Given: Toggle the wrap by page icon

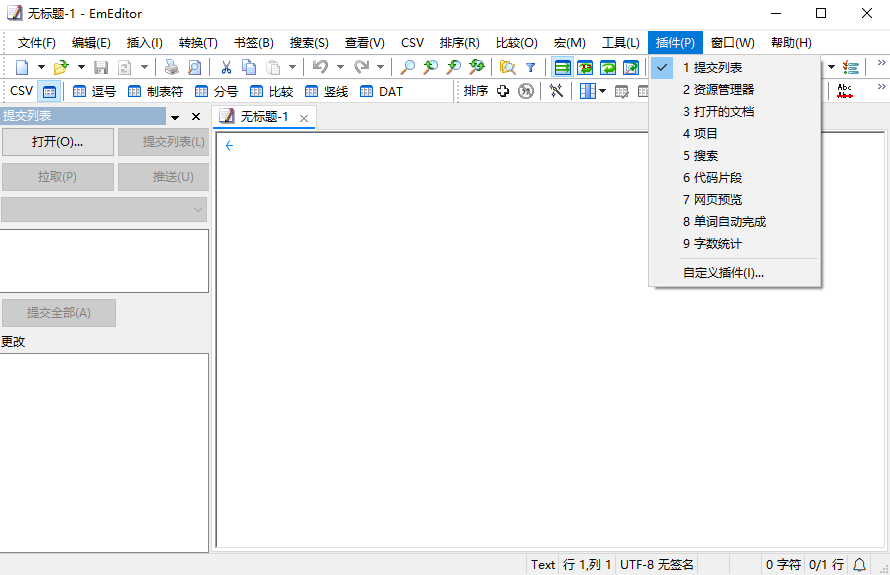Looking at the screenshot, I should 631,68.
